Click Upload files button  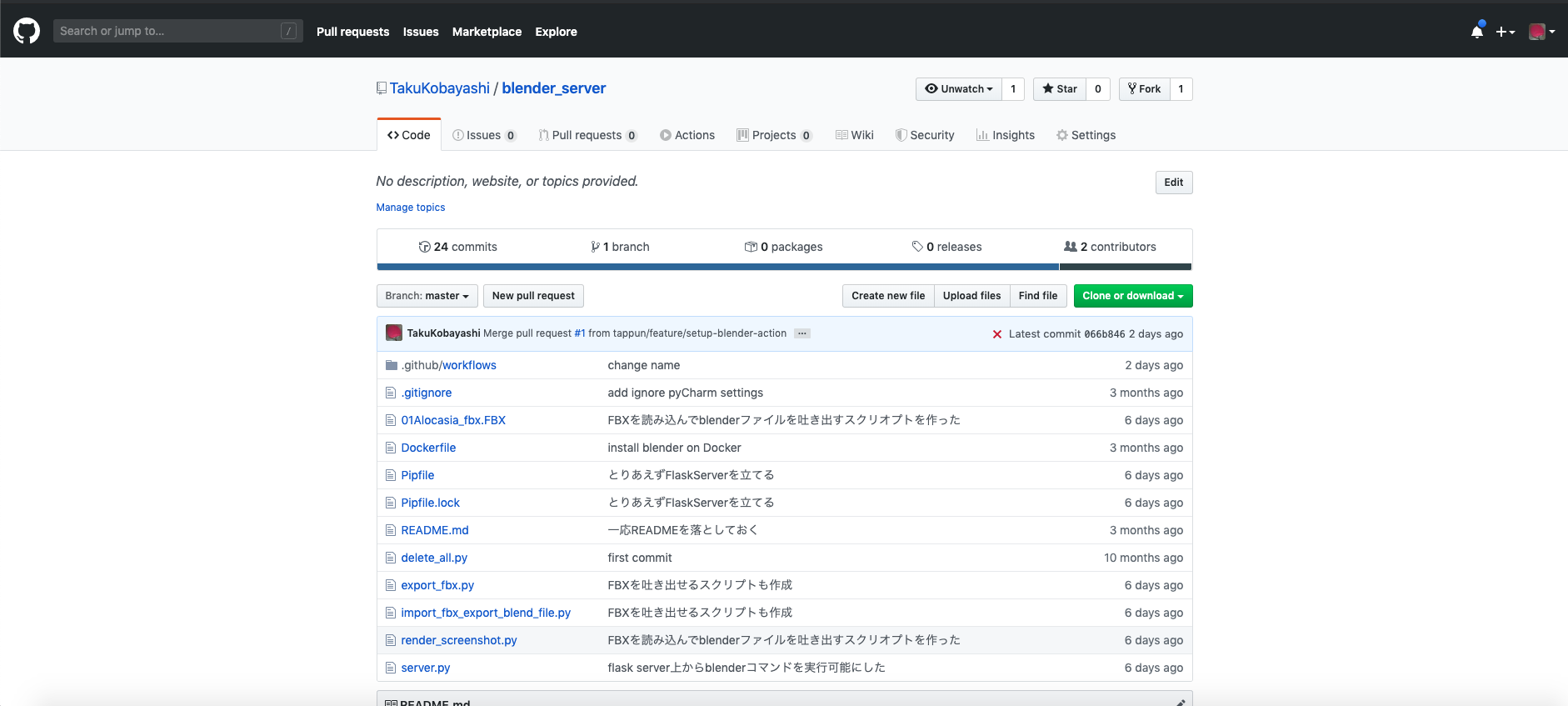click(x=971, y=296)
